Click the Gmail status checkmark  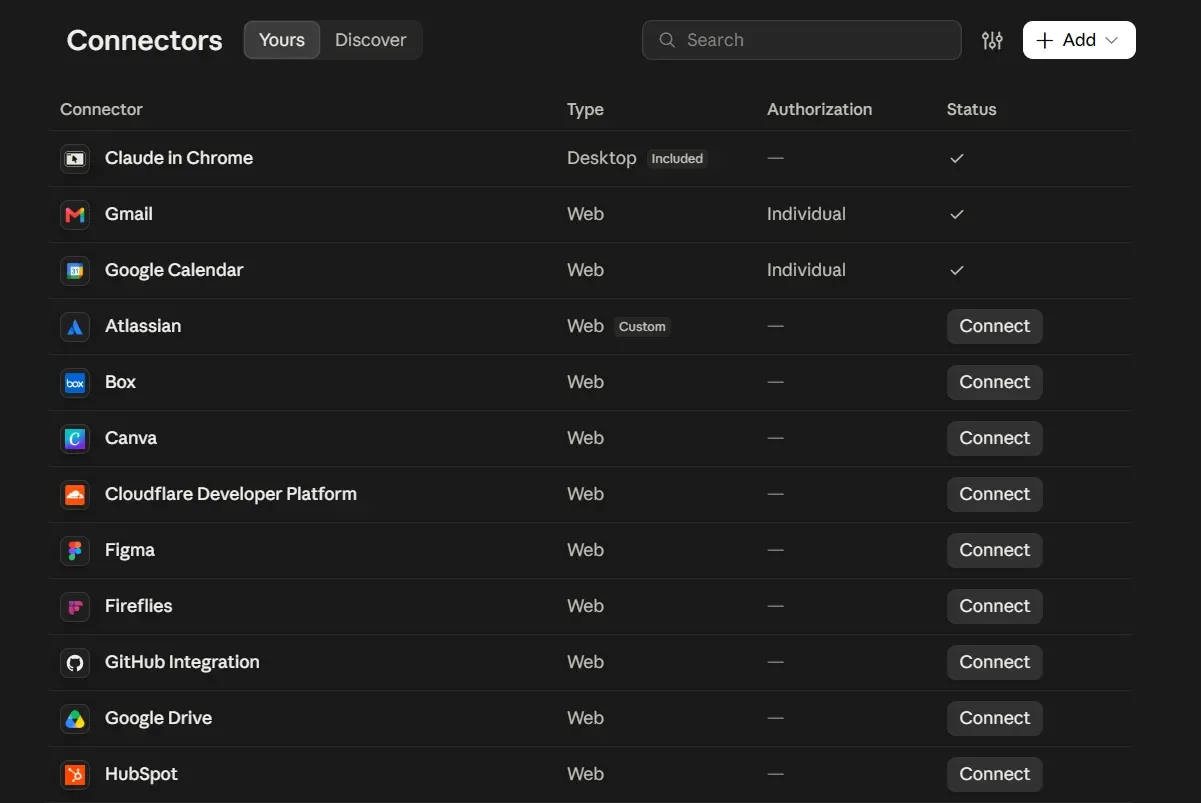pos(957,214)
